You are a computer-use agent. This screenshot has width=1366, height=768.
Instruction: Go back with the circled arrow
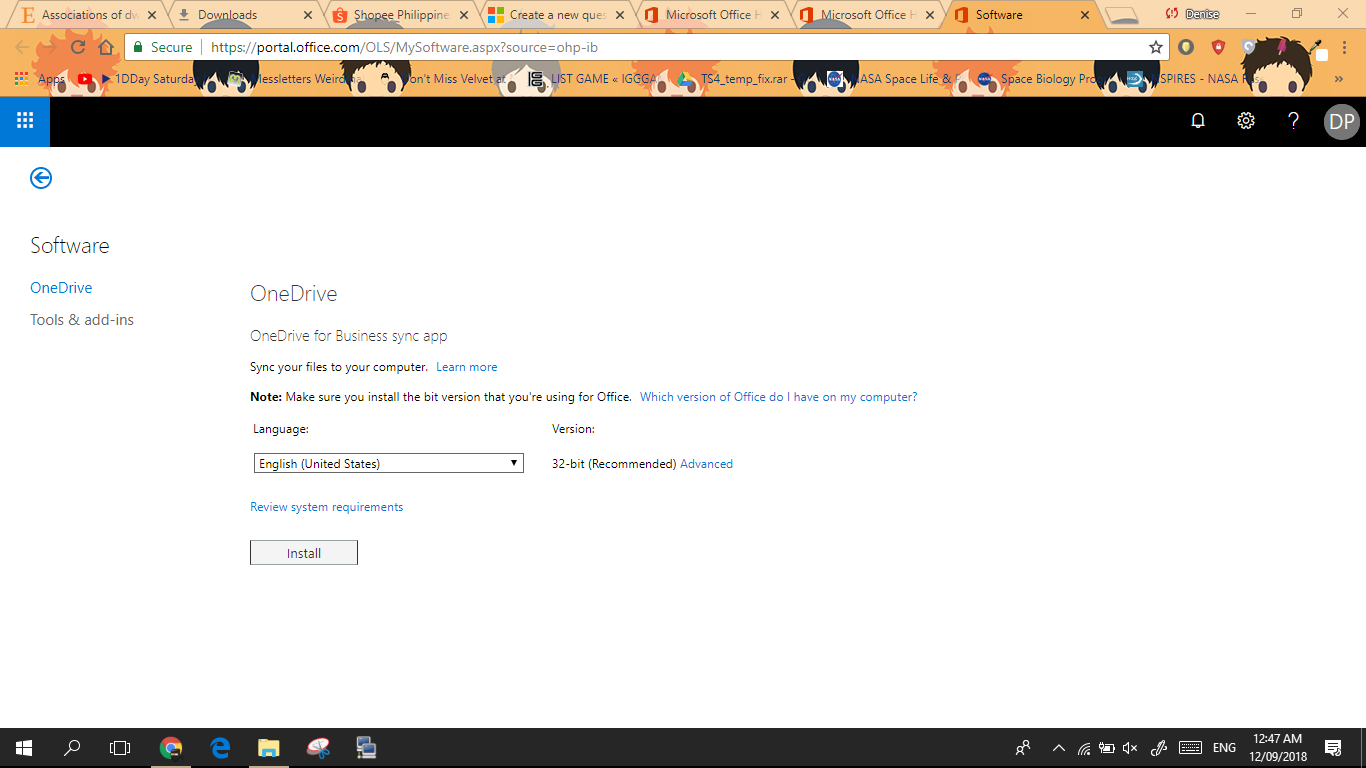pos(41,178)
